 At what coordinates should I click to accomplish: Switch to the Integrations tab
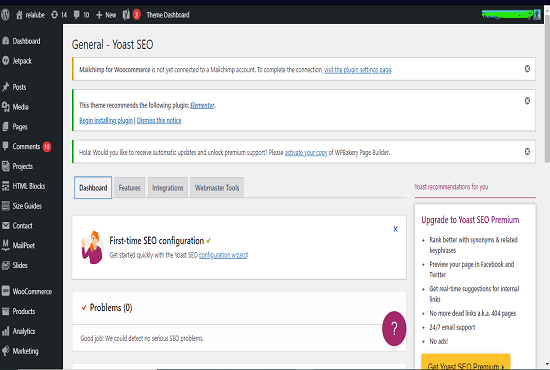tap(168, 188)
